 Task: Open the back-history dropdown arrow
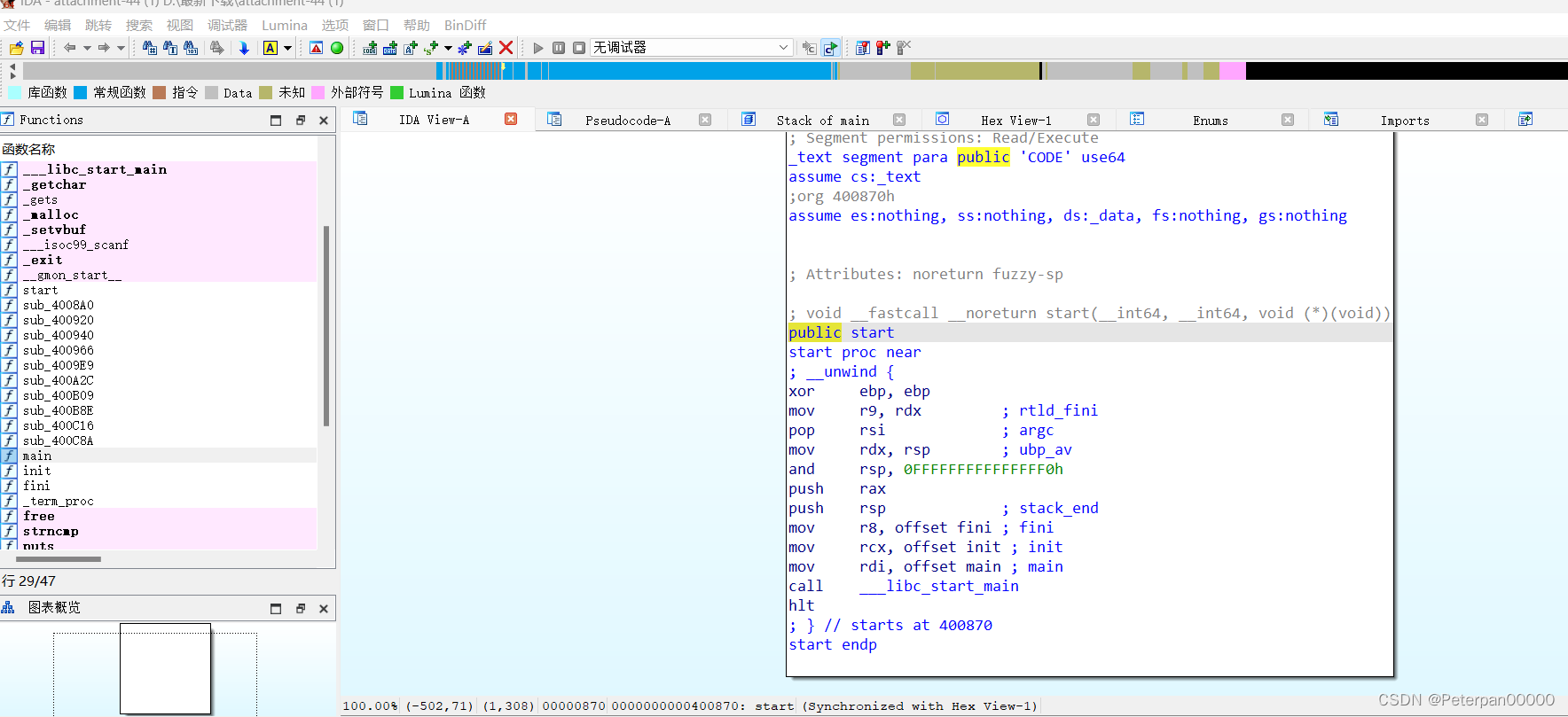coord(87,48)
